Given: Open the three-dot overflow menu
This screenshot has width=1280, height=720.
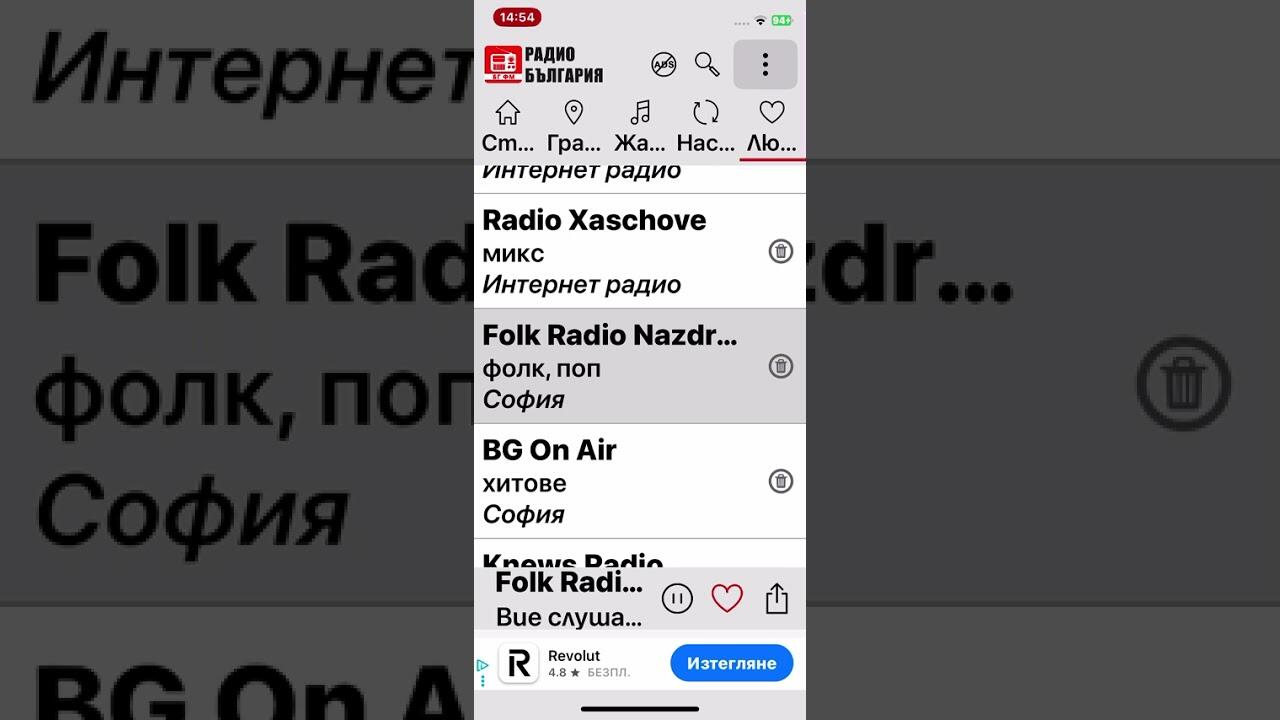Looking at the screenshot, I should tap(765, 65).
